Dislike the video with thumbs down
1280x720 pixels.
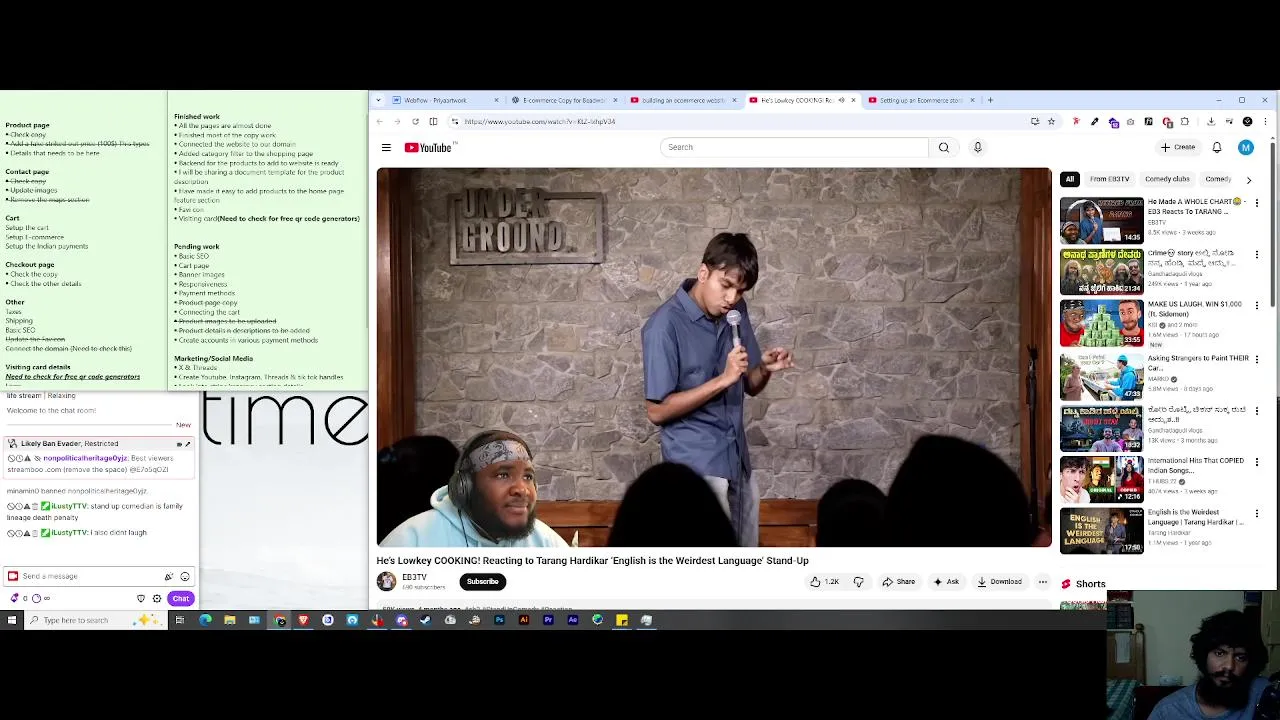coord(858,582)
